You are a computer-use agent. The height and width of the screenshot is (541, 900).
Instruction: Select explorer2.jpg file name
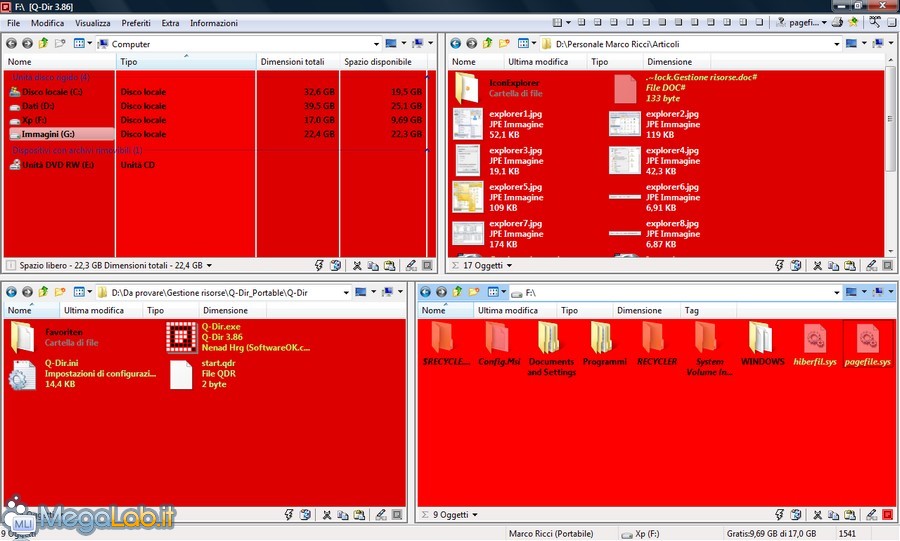[x=672, y=114]
